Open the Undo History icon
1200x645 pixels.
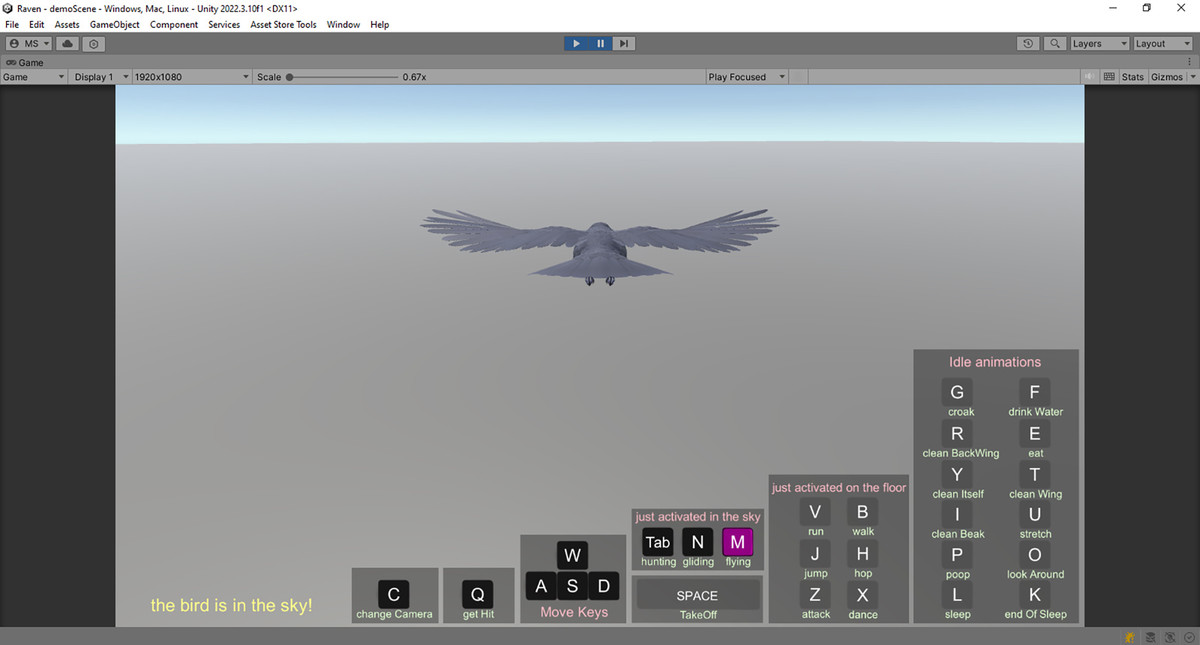coord(1028,44)
